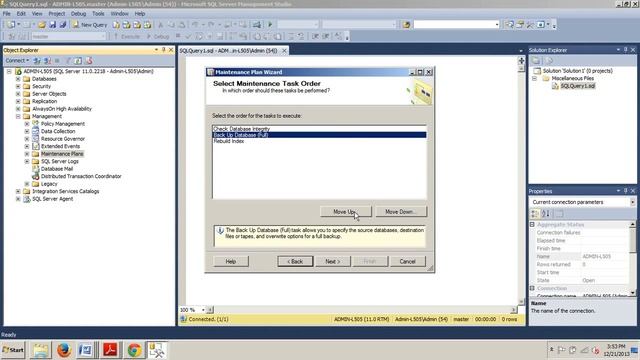Click Cancel in the wizard
The image size is (640, 360).
tap(407, 261)
